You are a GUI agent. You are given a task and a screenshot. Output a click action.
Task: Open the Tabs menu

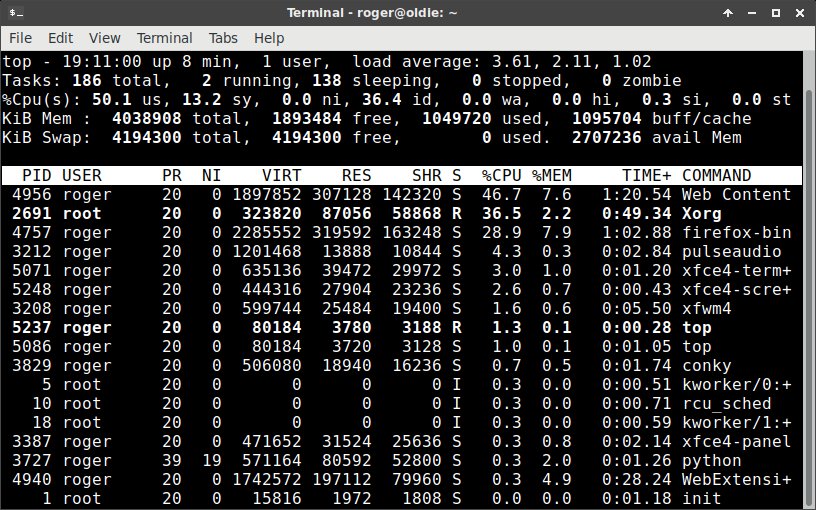(223, 38)
